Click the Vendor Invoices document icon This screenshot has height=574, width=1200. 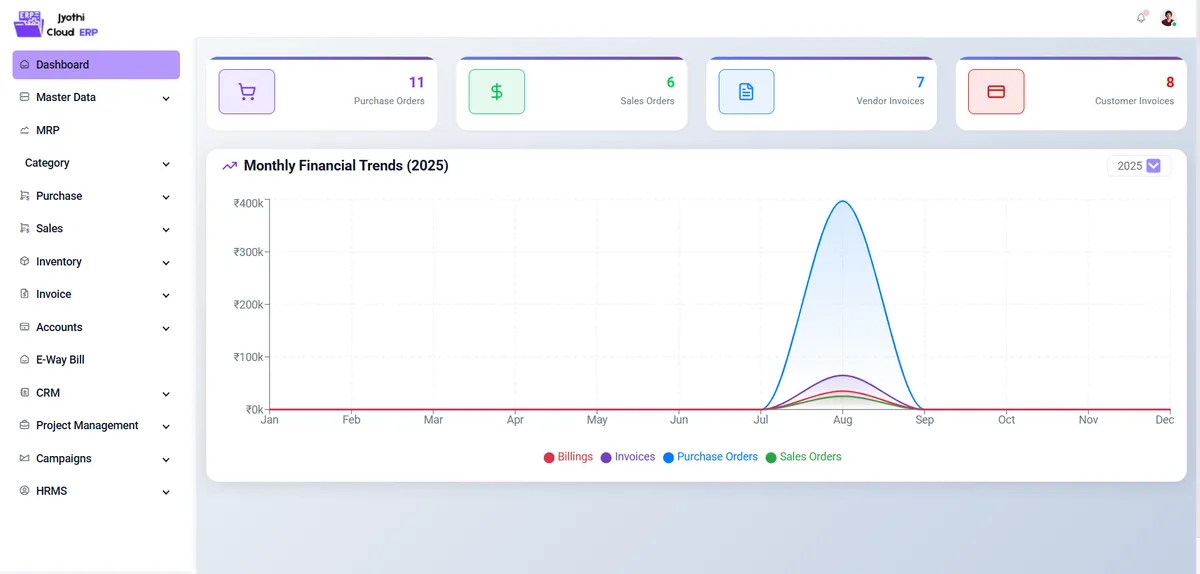click(746, 92)
